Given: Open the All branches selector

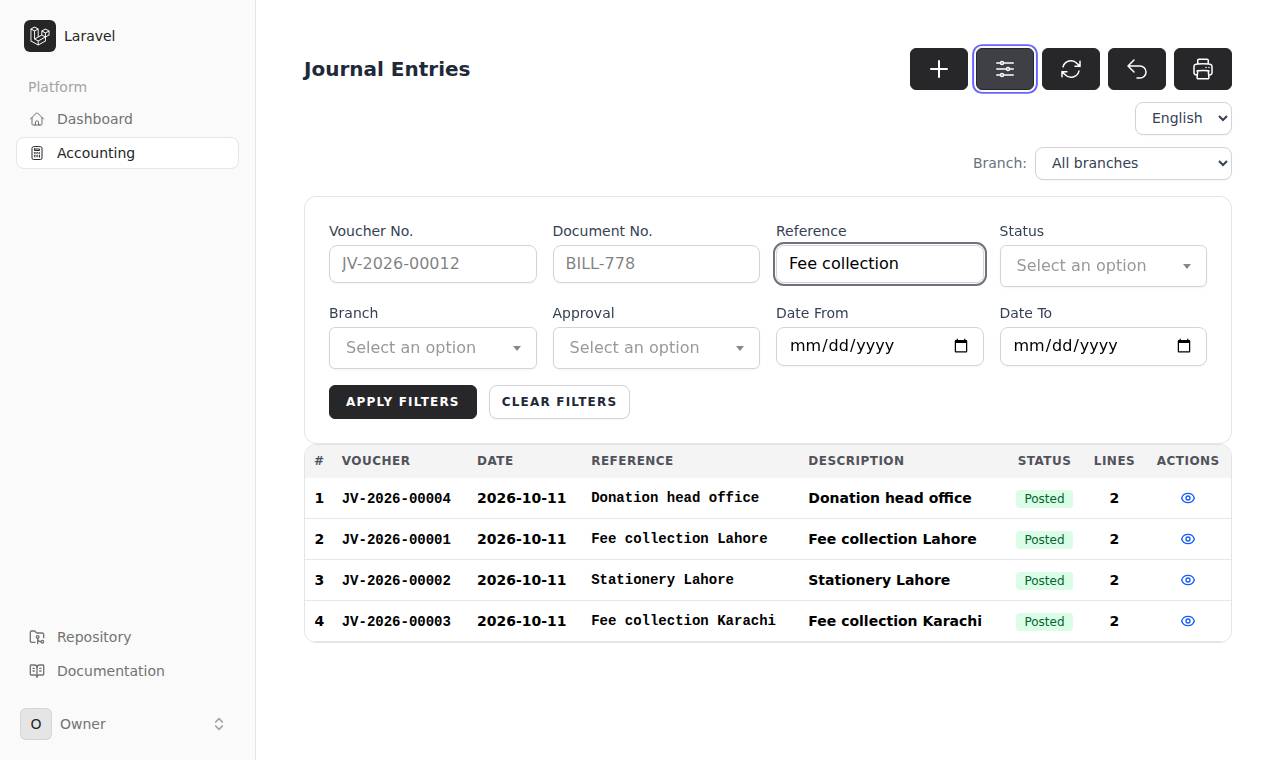Looking at the screenshot, I should pos(1133,163).
